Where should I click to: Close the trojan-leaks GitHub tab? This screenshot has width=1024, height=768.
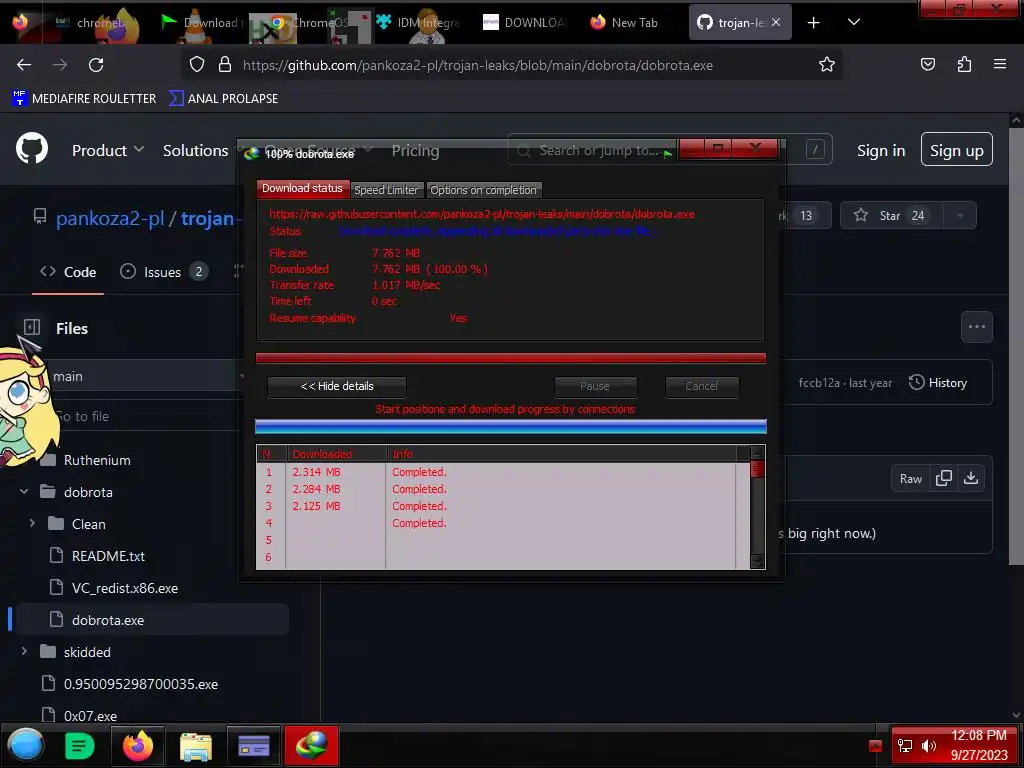[776, 22]
